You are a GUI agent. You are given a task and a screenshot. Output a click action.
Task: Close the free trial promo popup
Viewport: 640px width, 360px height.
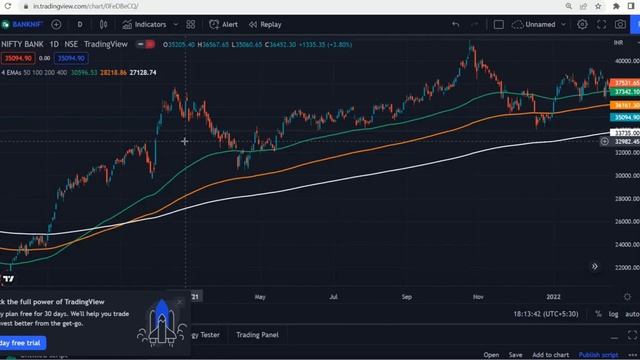click(180, 302)
